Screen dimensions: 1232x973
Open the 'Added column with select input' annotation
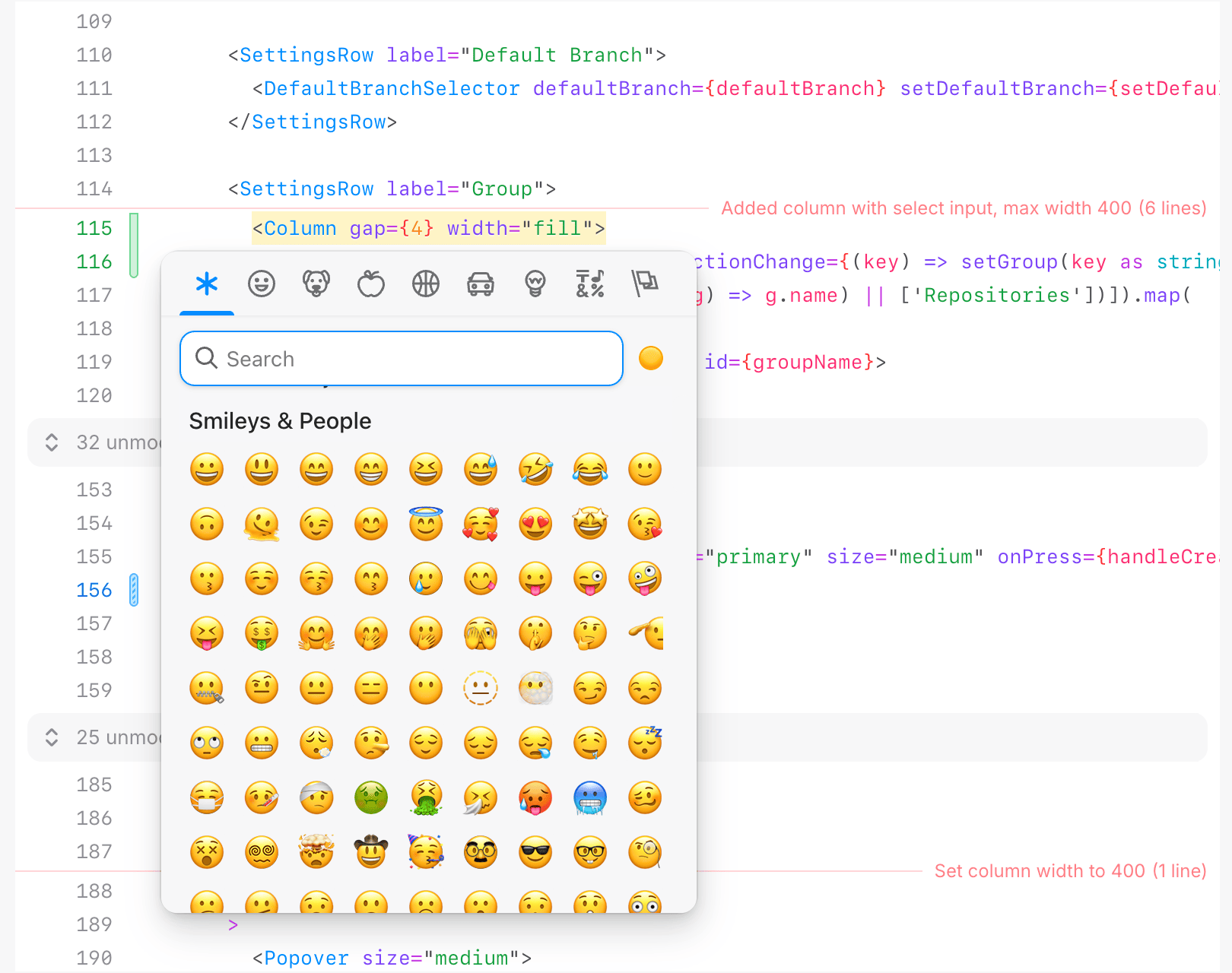(964, 208)
